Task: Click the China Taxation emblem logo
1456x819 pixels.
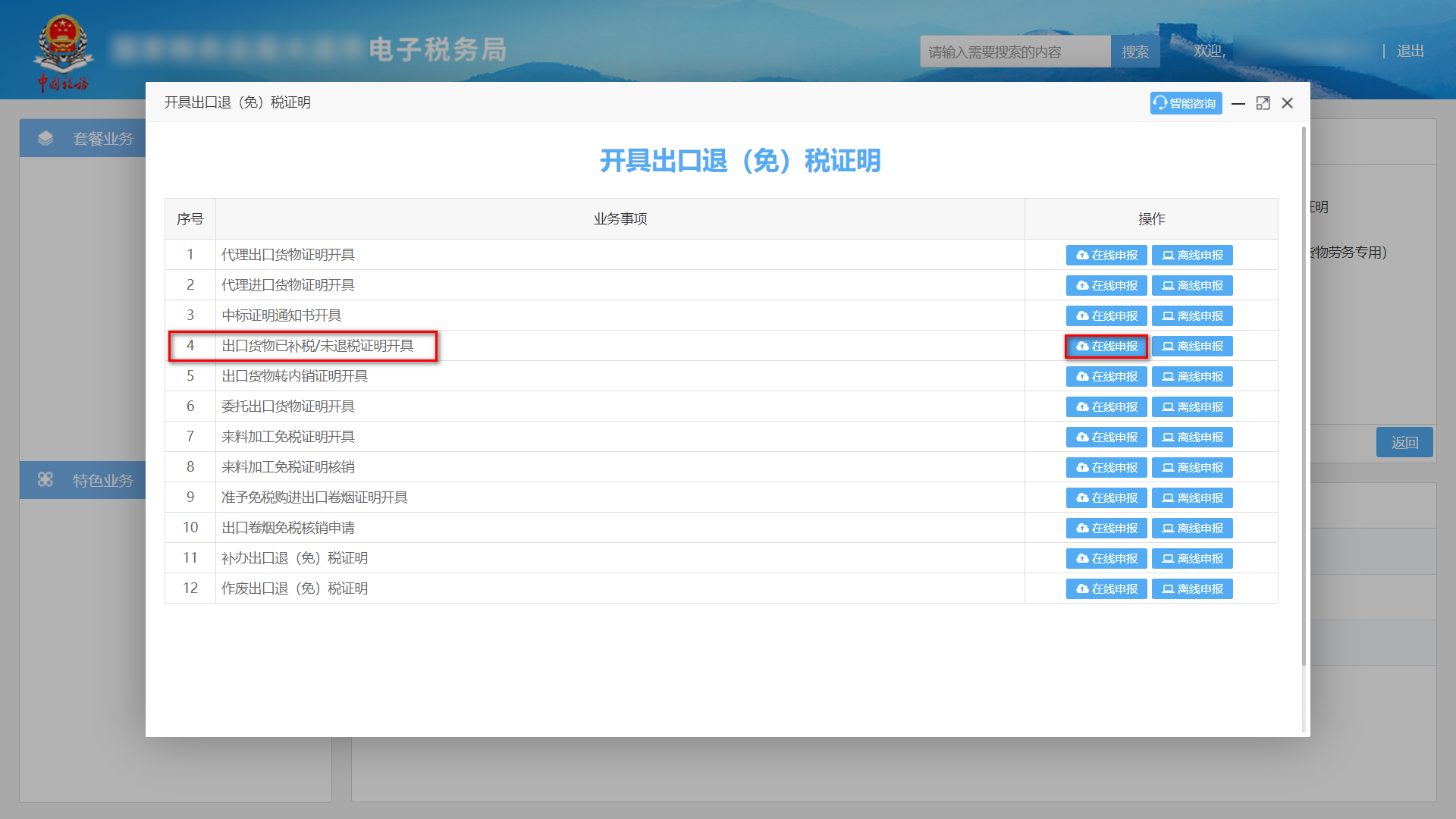Action: click(x=64, y=50)
